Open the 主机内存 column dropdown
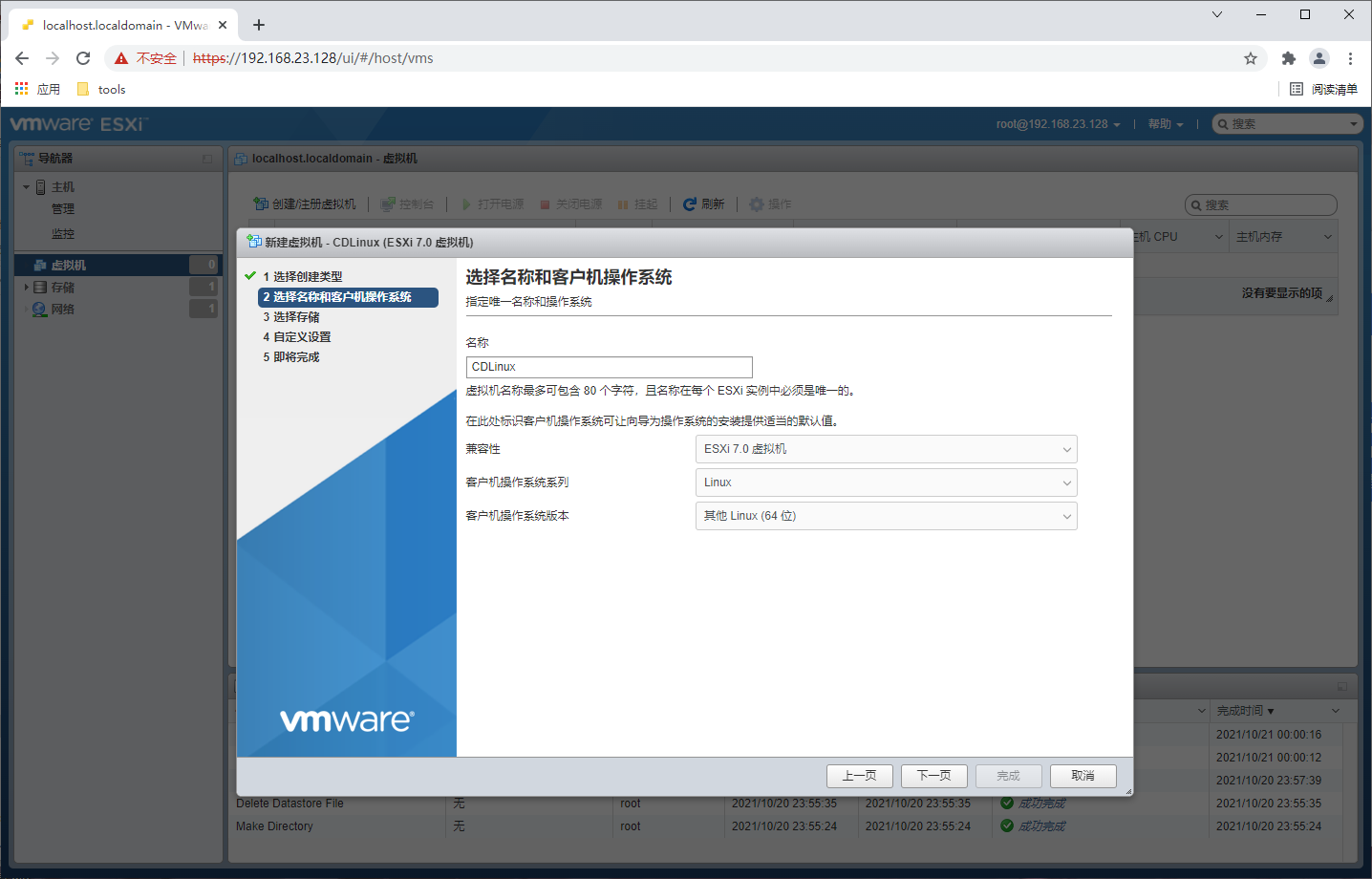 [1327, 237]
